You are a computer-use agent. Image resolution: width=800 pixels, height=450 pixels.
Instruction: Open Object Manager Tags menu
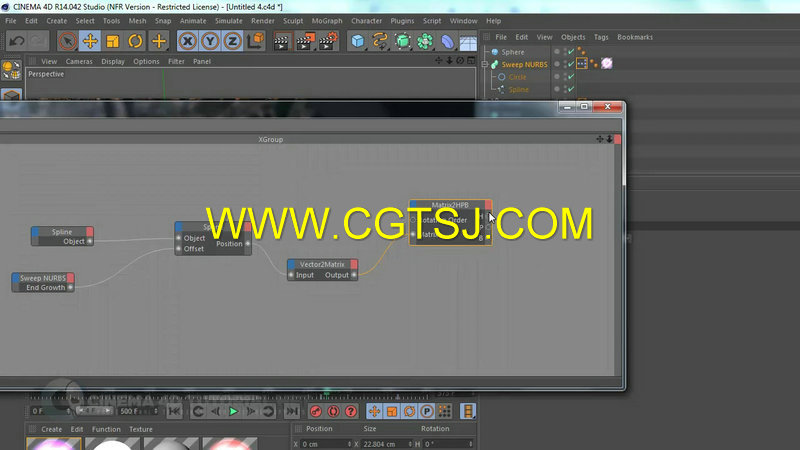[601, 37]
